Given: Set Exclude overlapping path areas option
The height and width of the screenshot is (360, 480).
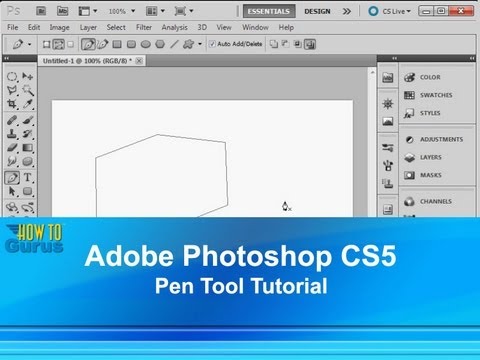Looking at the screenshot, I should click(x=310, y=44).
